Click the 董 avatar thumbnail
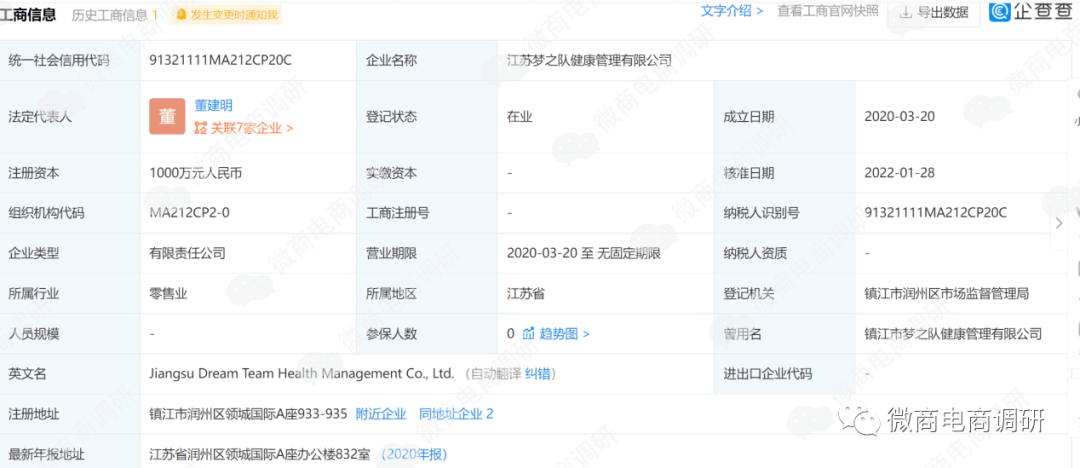Image resolution: width=1080 pixels, height=468 pixels. [x=167, y=116]
